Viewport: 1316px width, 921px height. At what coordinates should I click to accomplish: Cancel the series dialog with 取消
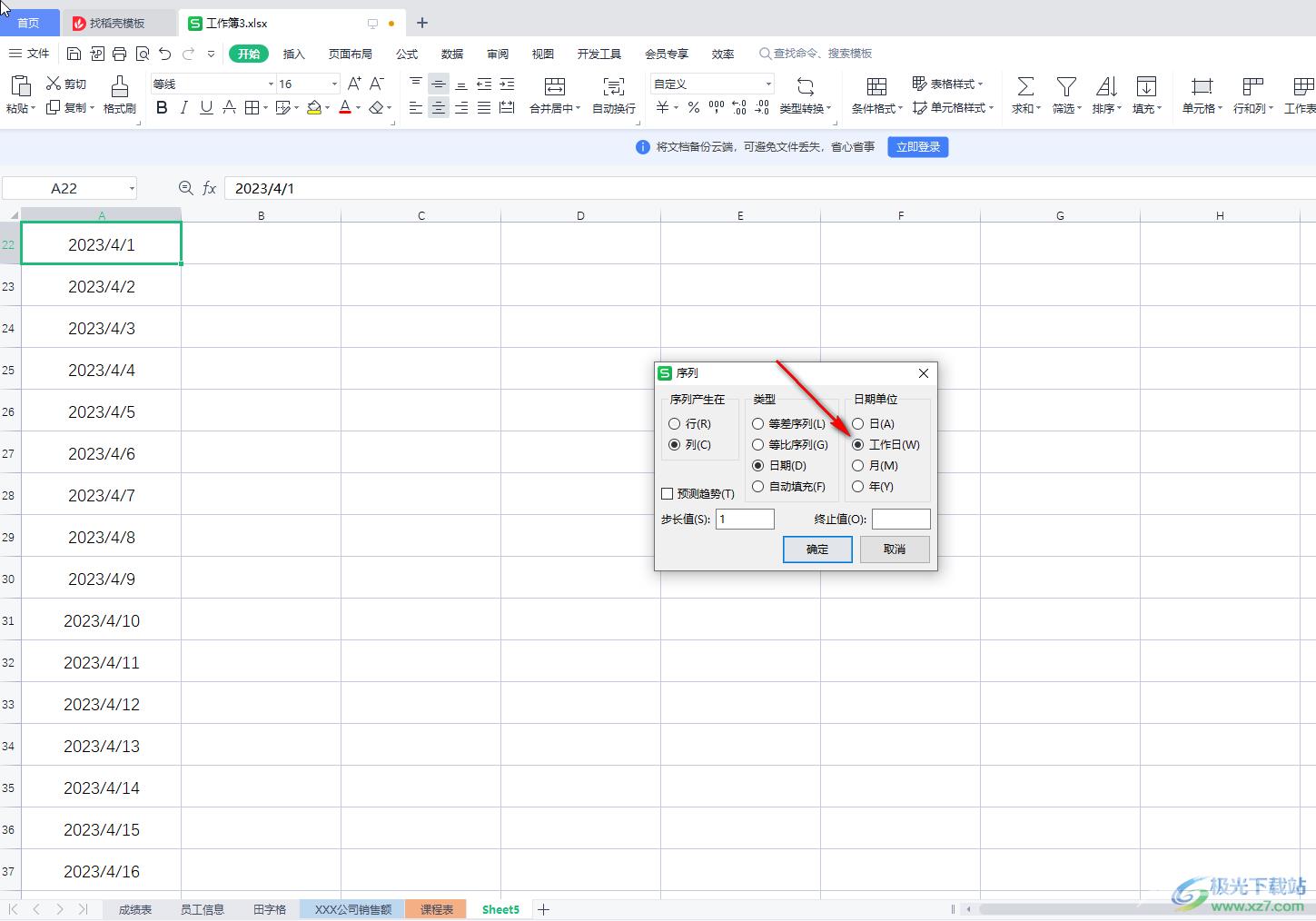point(895,549)
